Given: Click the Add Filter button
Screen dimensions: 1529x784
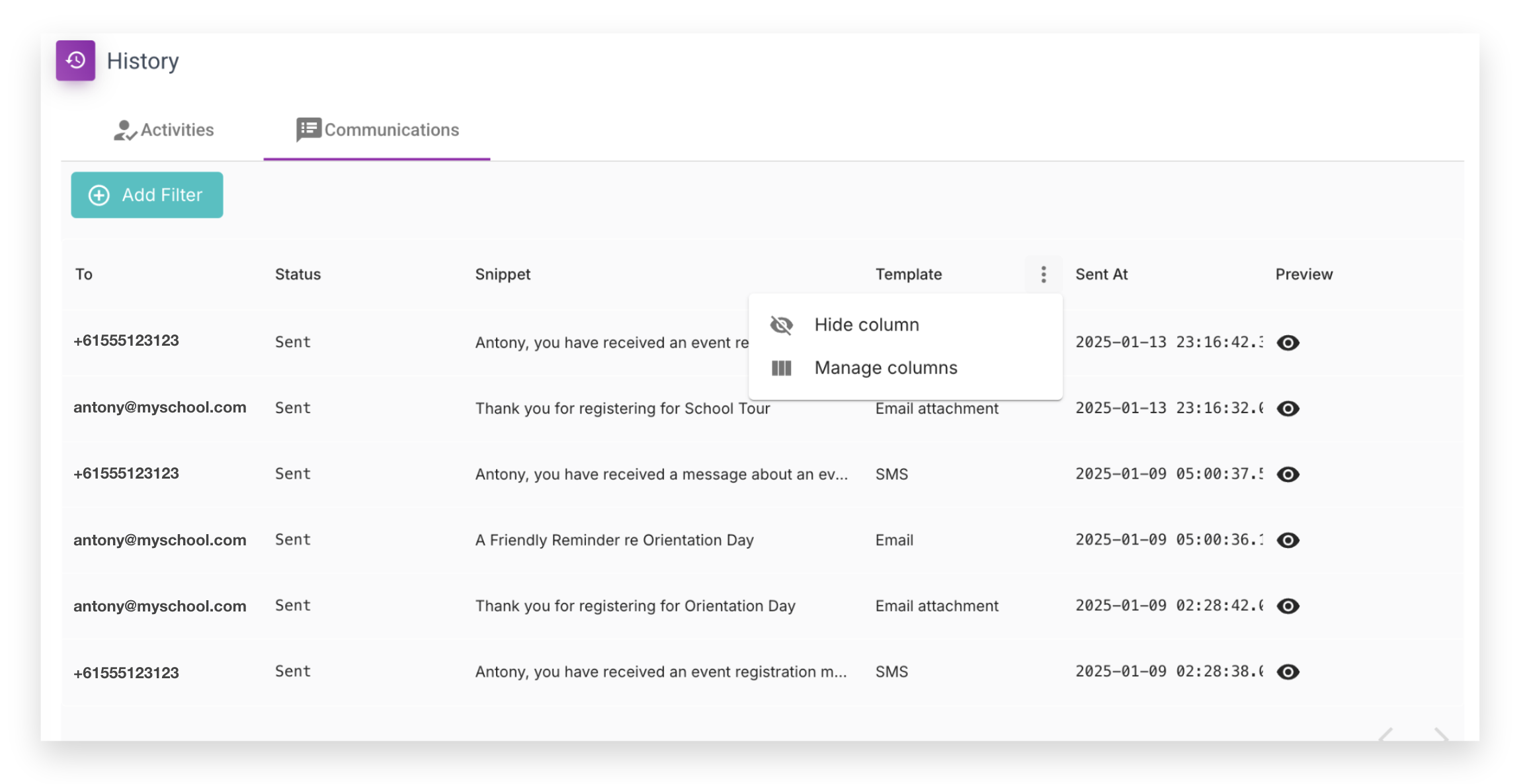Looking at the screenshot, I should [147, 194].
